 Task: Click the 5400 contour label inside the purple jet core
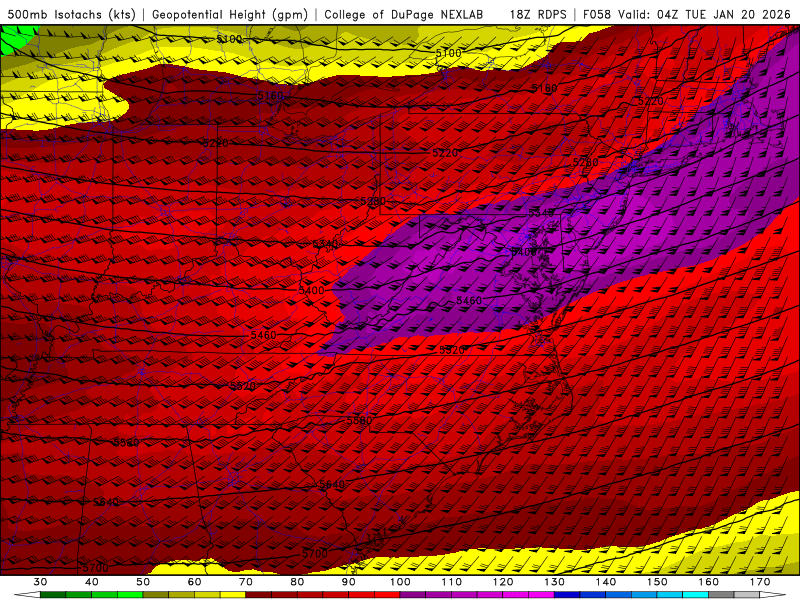524,252
